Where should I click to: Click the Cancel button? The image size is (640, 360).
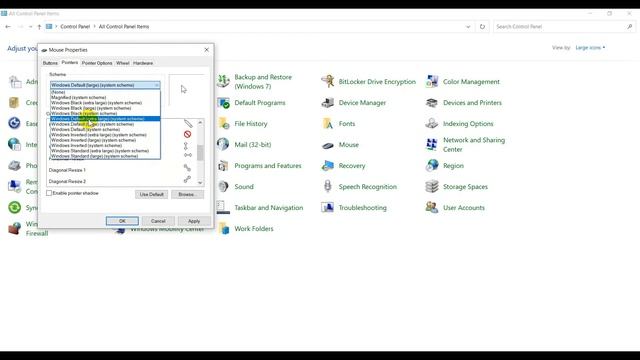(158, 221)
